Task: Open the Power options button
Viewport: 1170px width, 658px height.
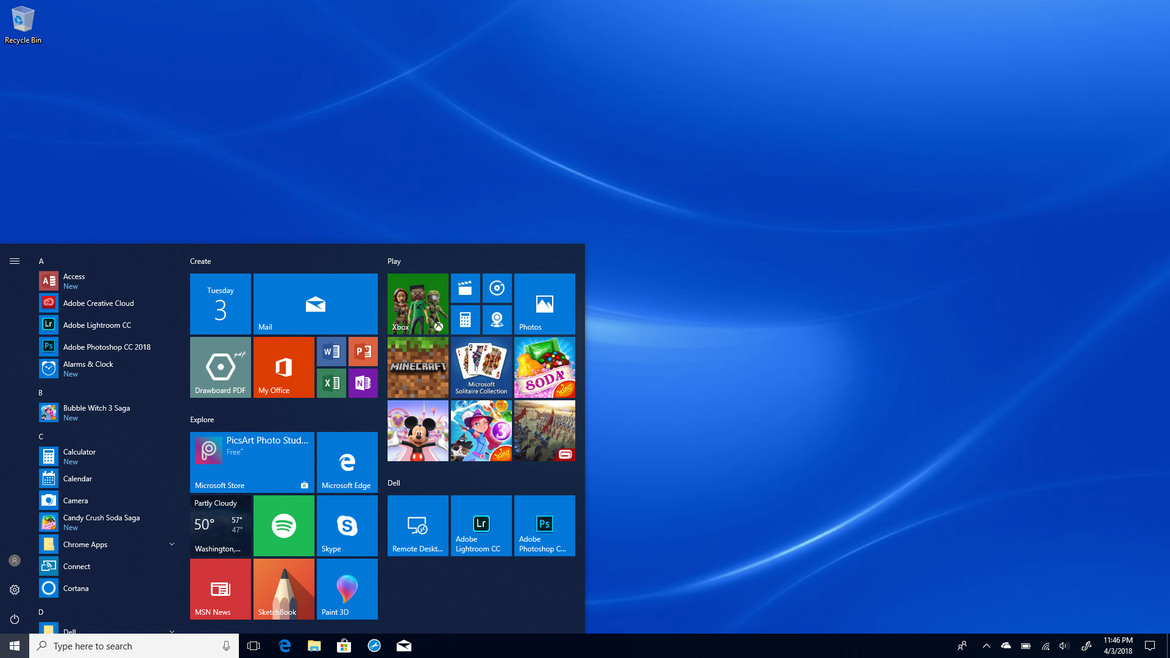Action: (x=14, y=619)
